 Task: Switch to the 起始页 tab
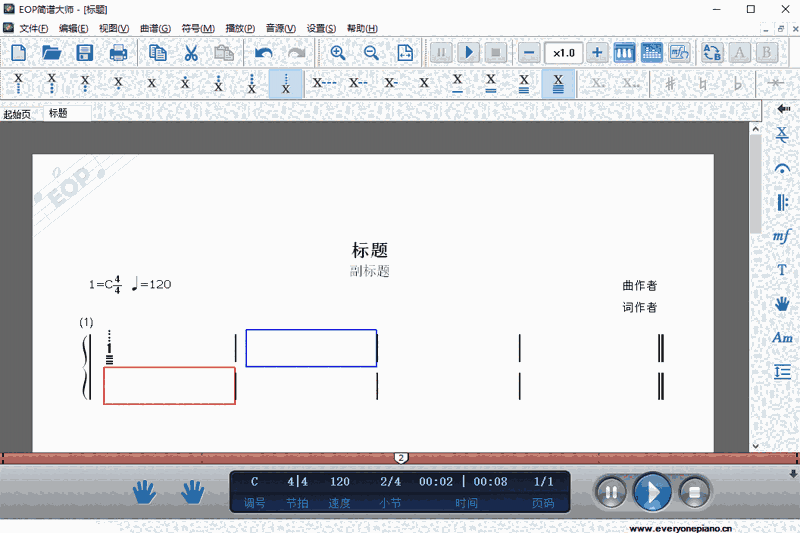click(17, 113)
